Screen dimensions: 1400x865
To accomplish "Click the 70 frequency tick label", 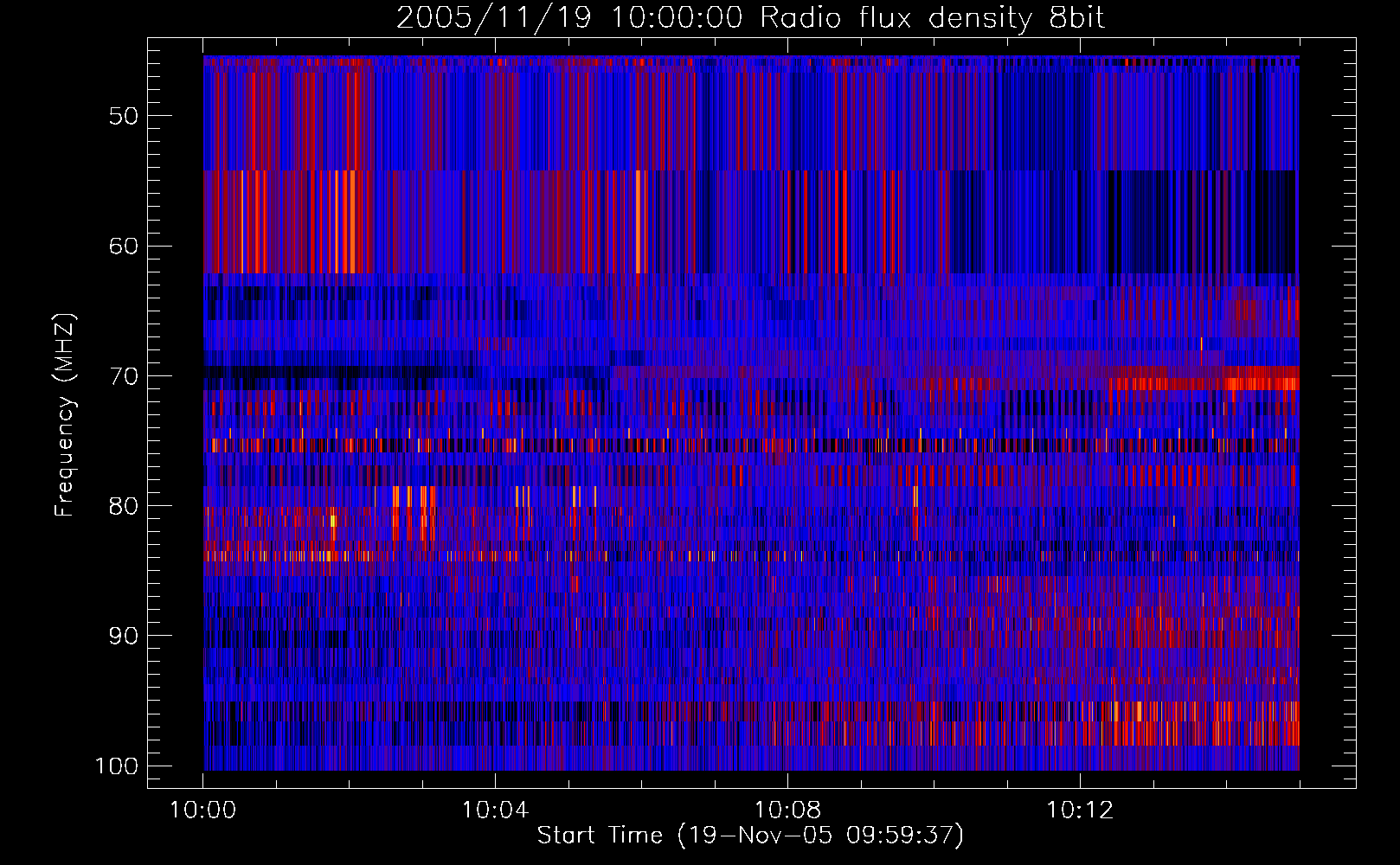I will (x=124, y=376).
